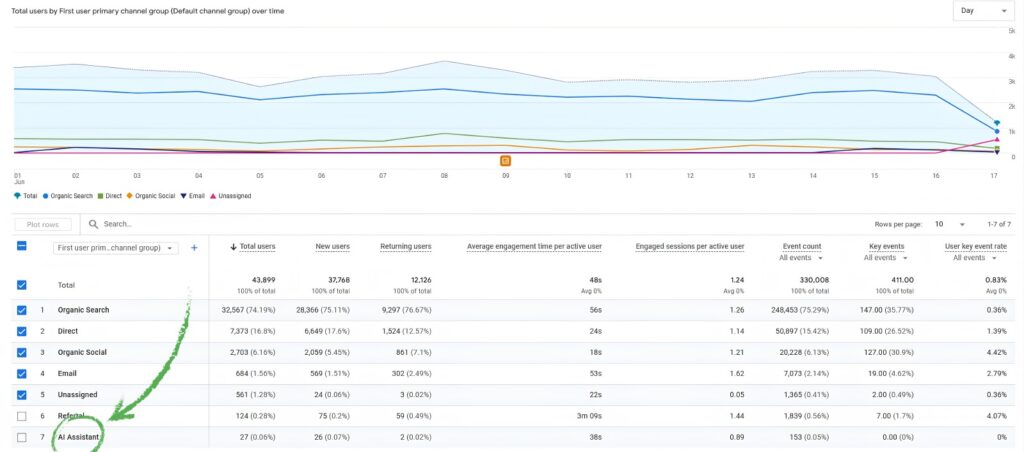This screenshot has height=452, width=1024.
Task: Toggle the Direct legend item
Action: [x=109, y=196]
